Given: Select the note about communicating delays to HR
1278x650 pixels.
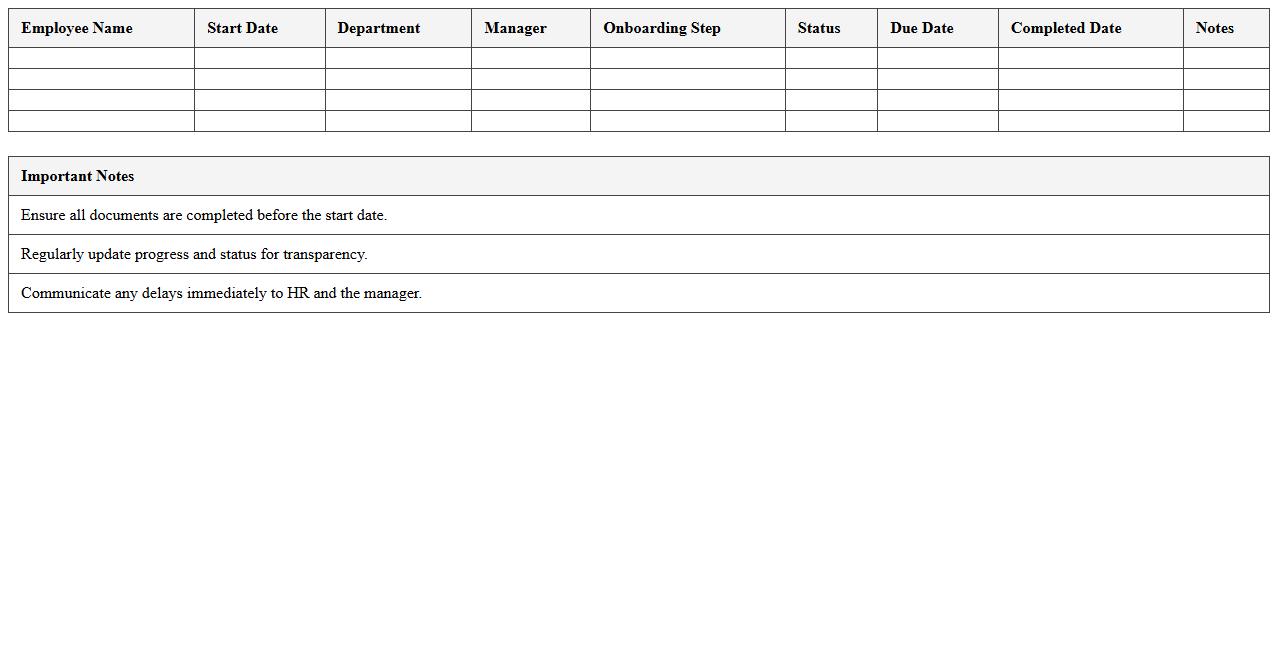Looking at the screenshot, I should (221, 293).
